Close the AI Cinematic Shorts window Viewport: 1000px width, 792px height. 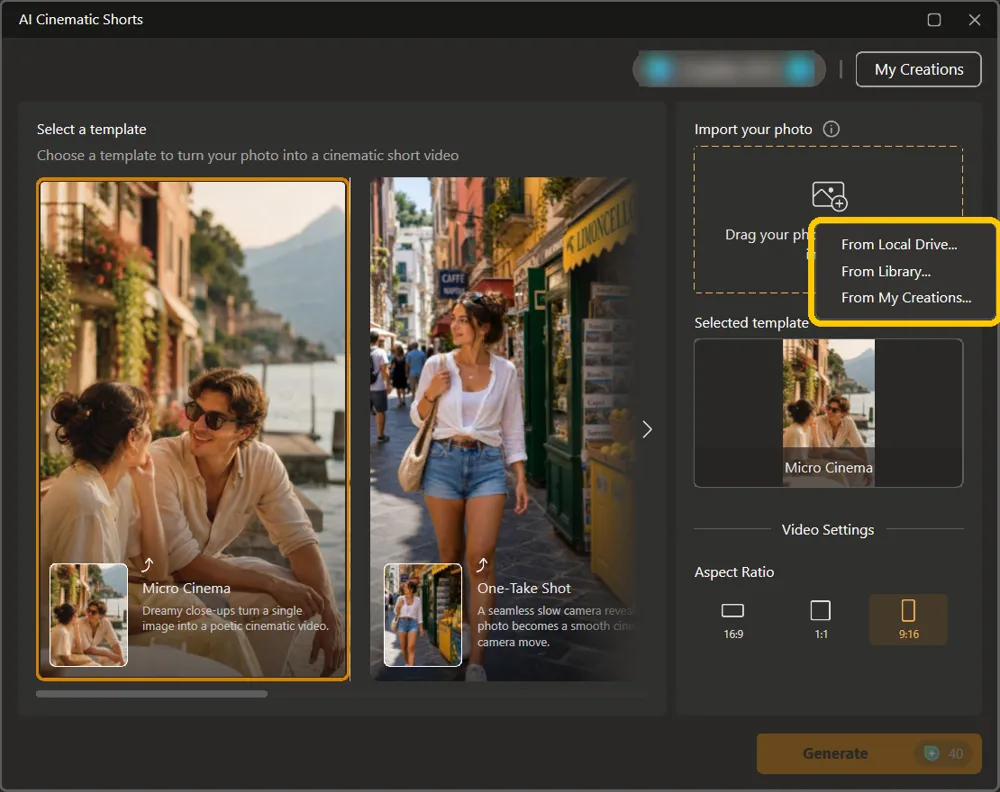click(974, 20)
